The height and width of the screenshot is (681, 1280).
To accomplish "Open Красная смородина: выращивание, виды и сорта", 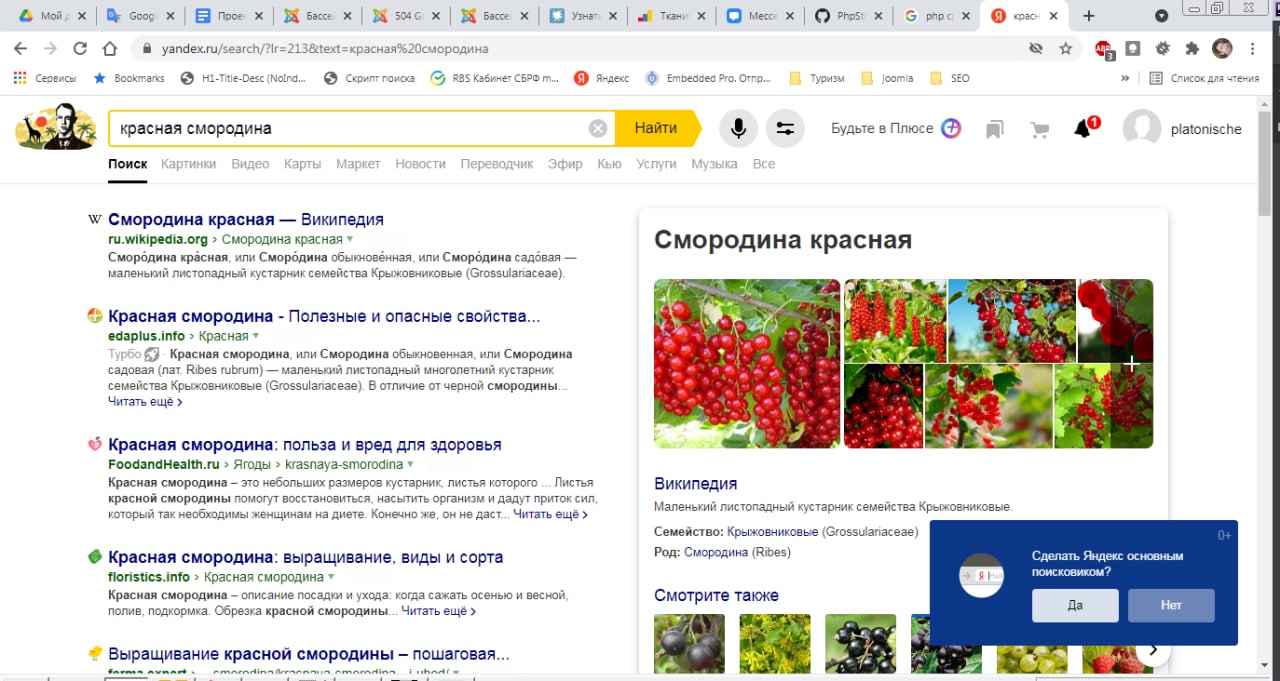I will 306,557.
